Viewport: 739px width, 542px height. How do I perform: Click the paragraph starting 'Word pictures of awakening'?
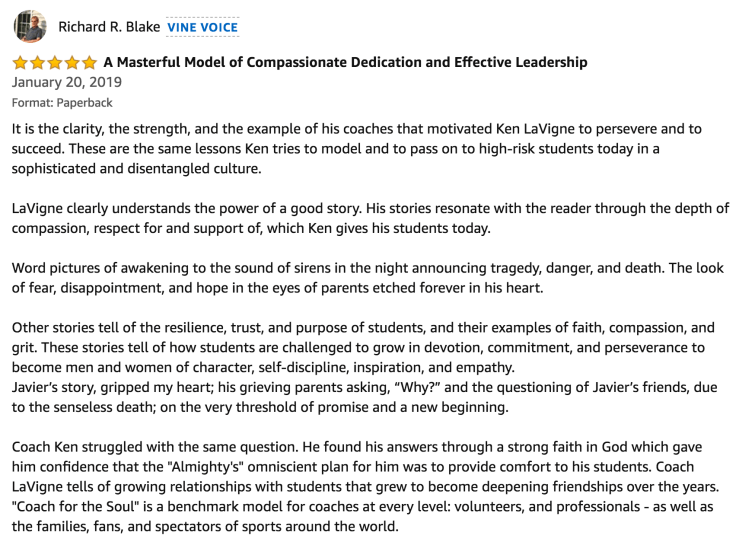point(369,278)
